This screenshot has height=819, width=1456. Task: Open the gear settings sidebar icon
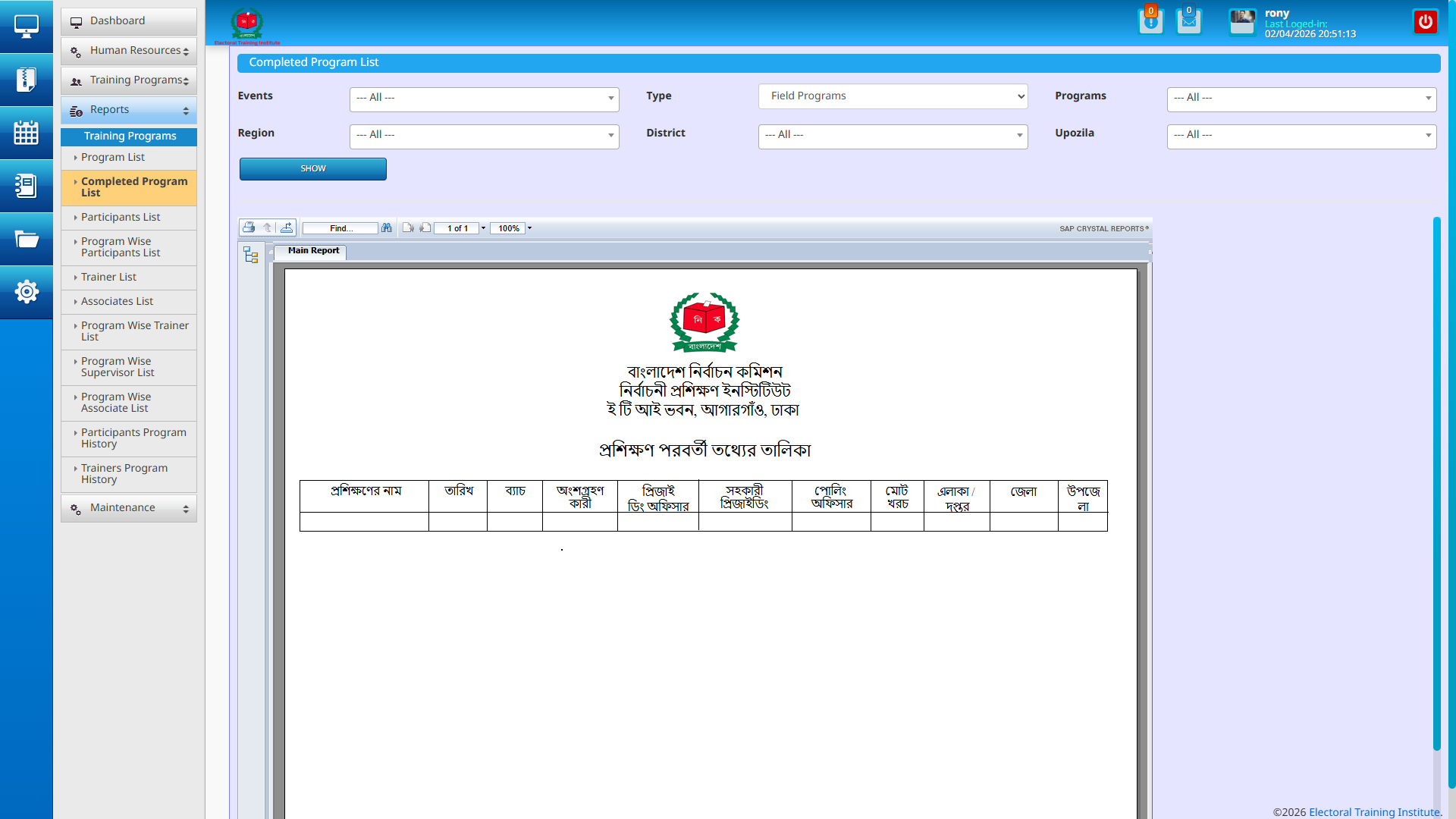27,292
